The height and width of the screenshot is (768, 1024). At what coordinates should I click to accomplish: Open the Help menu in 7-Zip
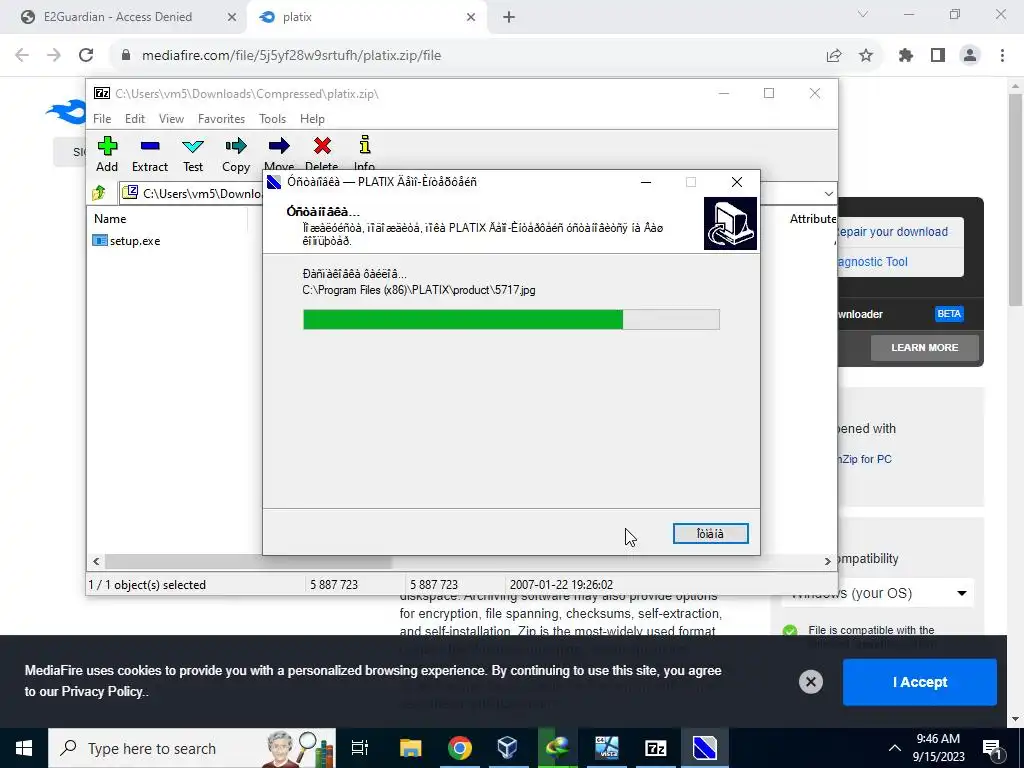312,119
